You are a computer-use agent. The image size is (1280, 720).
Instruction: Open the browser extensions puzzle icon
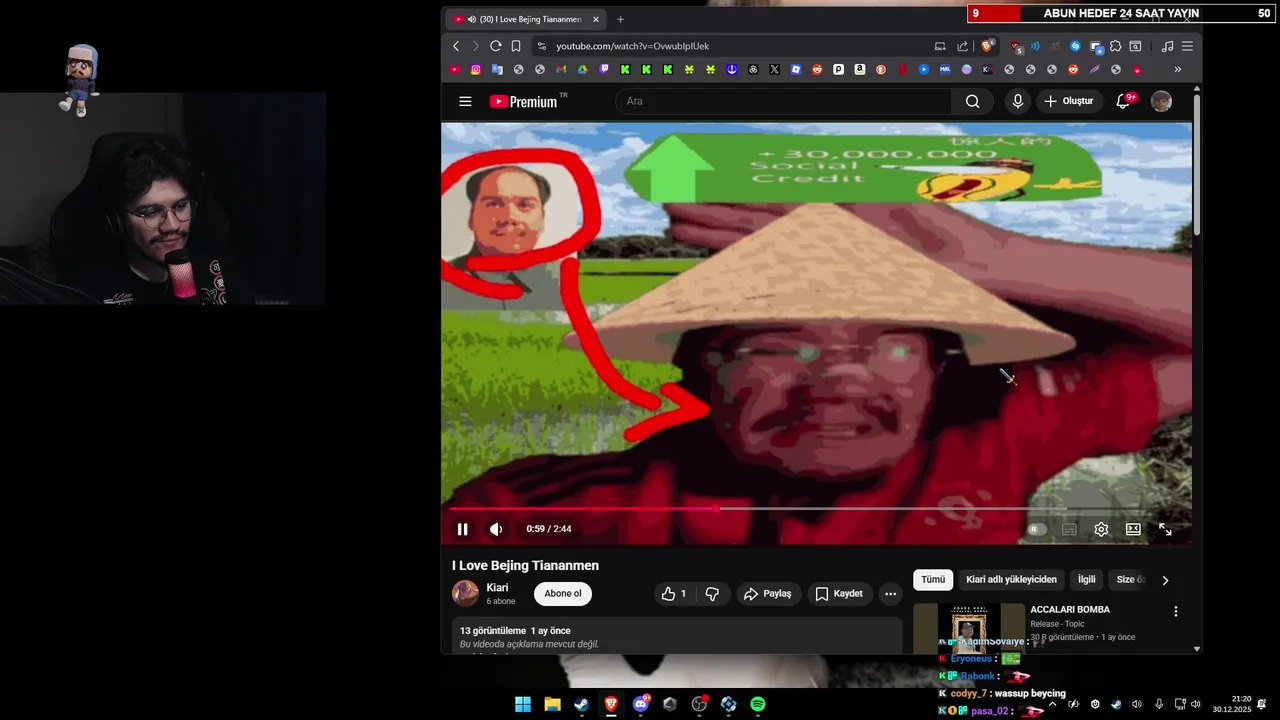[1116, 46]
